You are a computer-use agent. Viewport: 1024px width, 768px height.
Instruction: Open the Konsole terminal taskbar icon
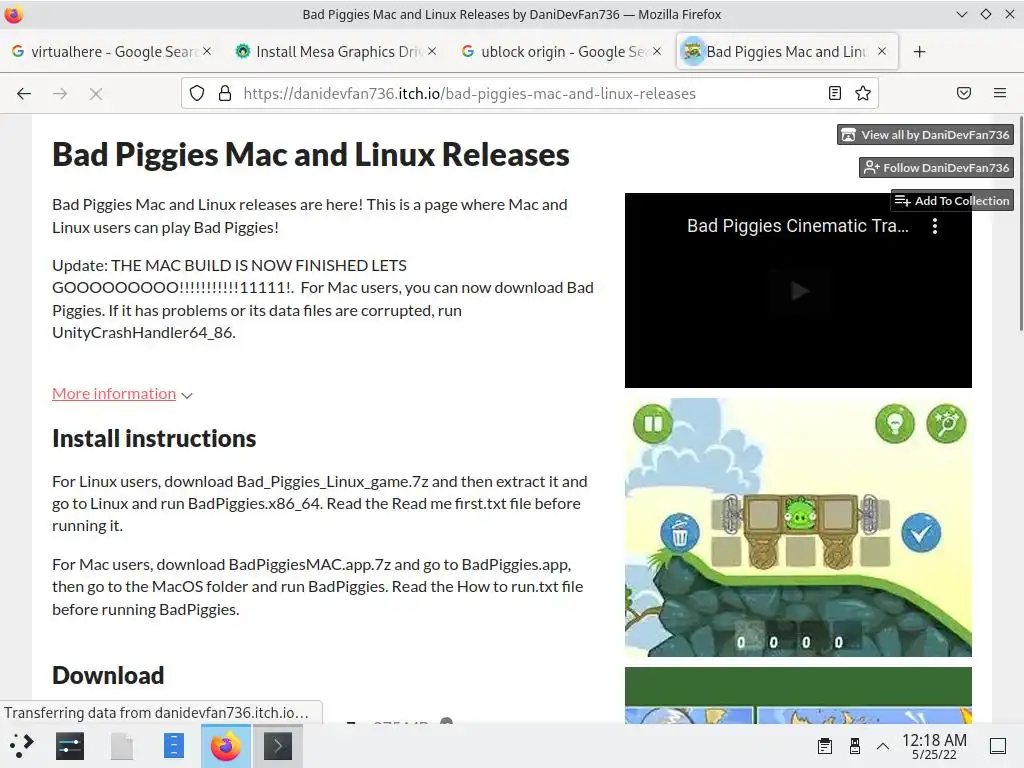pos(278,746)
